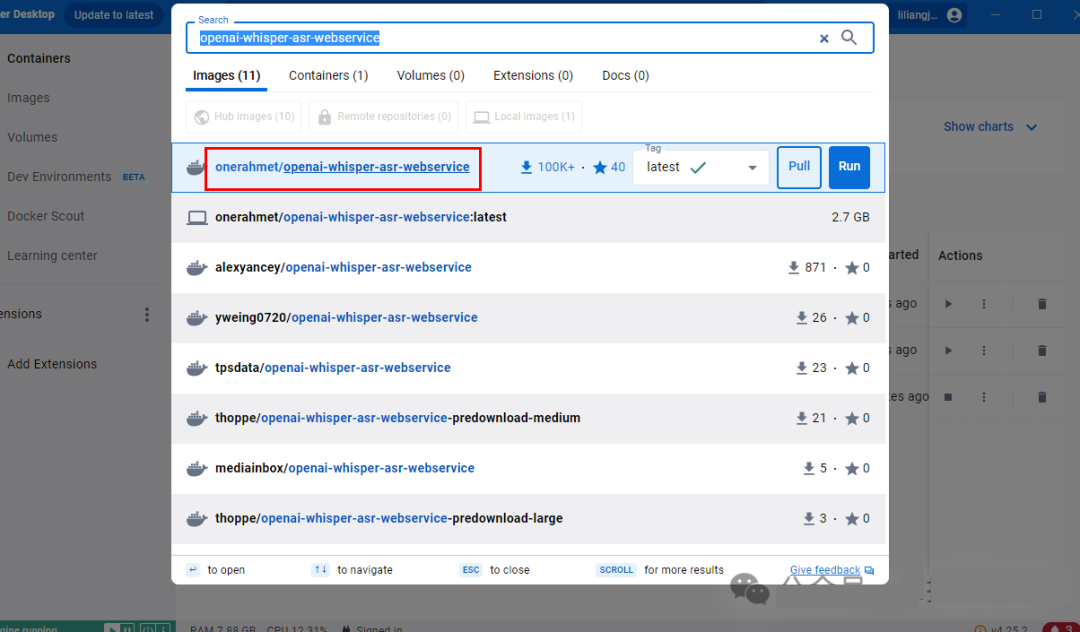Open the Docs (0) tab
The height and width of the screenshot is (632, 1080).
point(625,76)
